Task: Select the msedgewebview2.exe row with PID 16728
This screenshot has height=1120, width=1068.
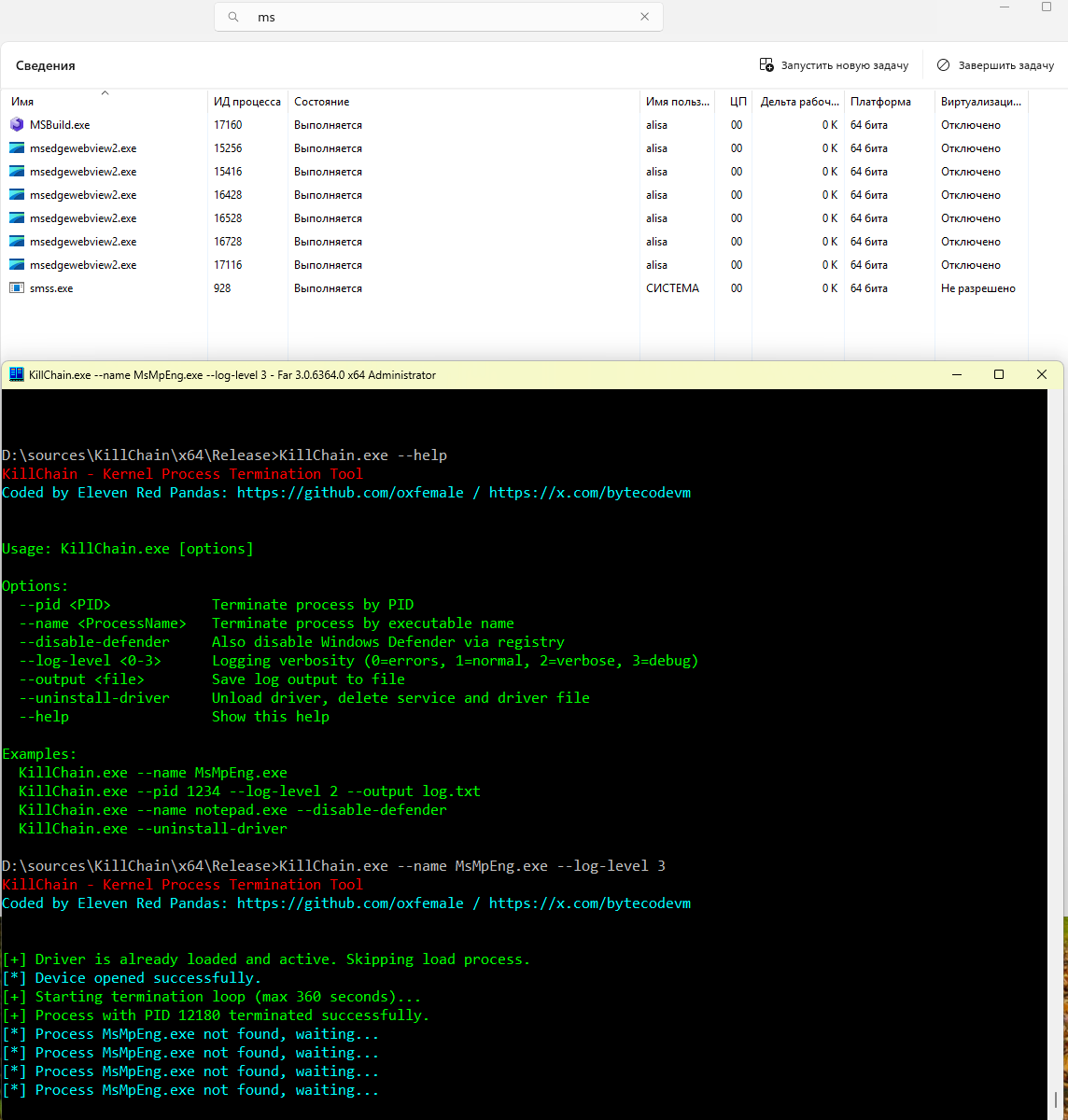Action: point(83,242)
